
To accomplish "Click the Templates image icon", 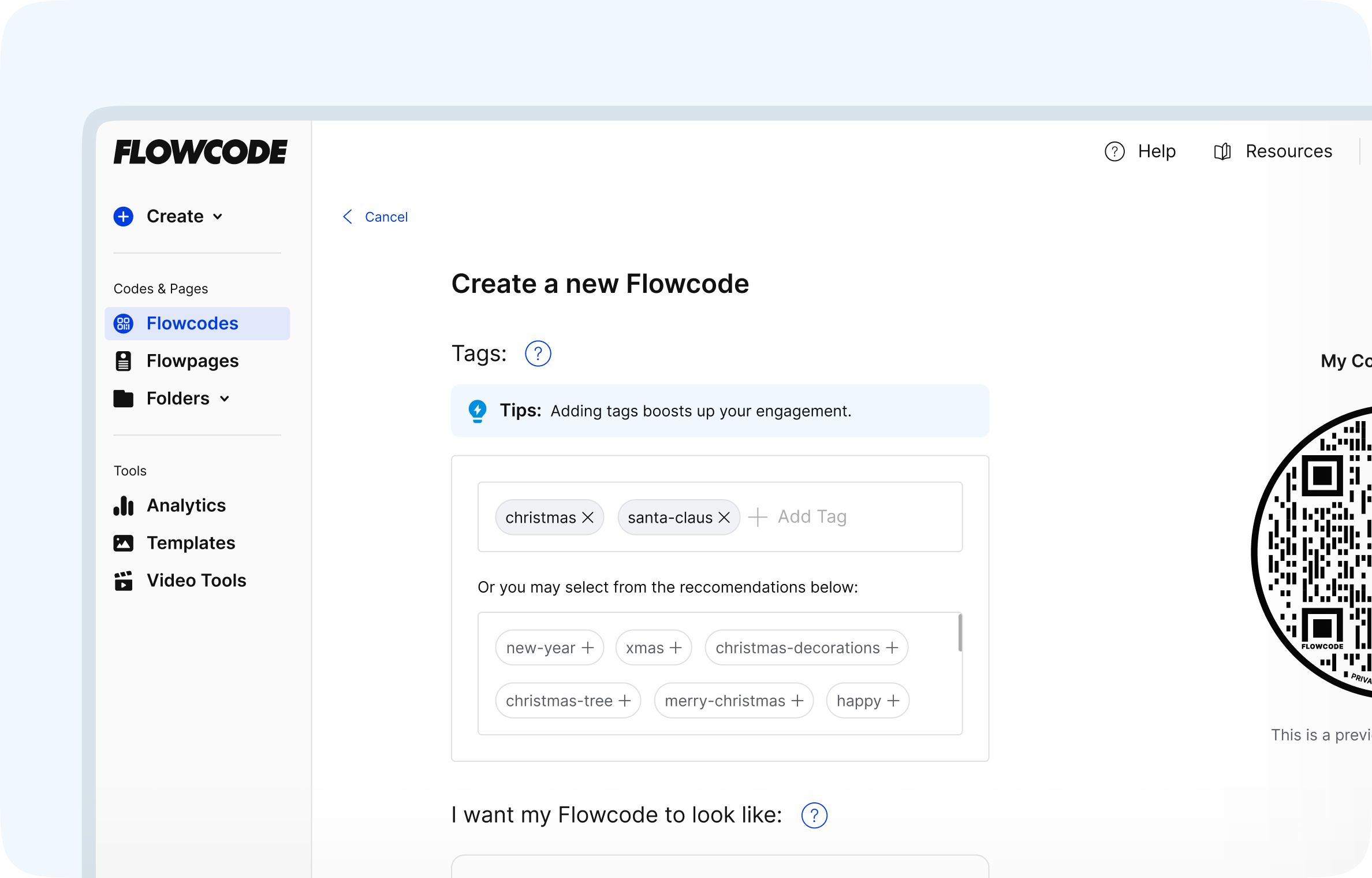I will tap(124, 543).
